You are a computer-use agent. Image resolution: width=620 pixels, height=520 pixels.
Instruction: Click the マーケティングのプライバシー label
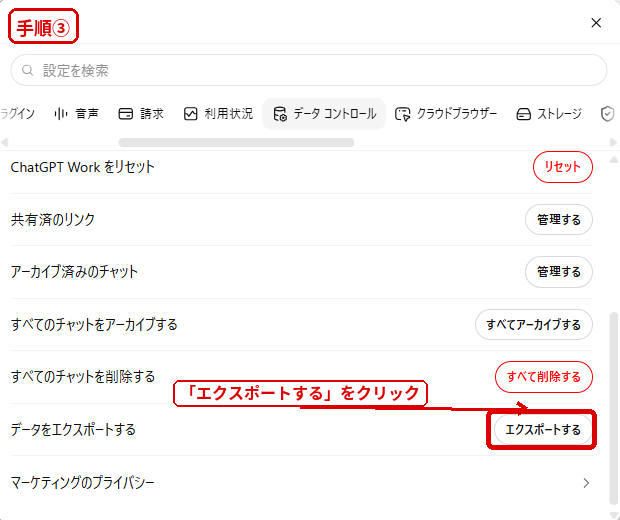[x=83, y=483]
